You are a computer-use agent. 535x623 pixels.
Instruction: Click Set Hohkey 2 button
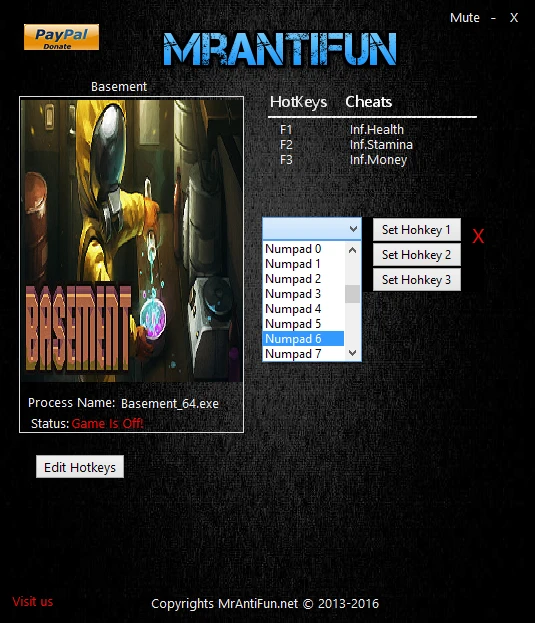pos(417,255)
